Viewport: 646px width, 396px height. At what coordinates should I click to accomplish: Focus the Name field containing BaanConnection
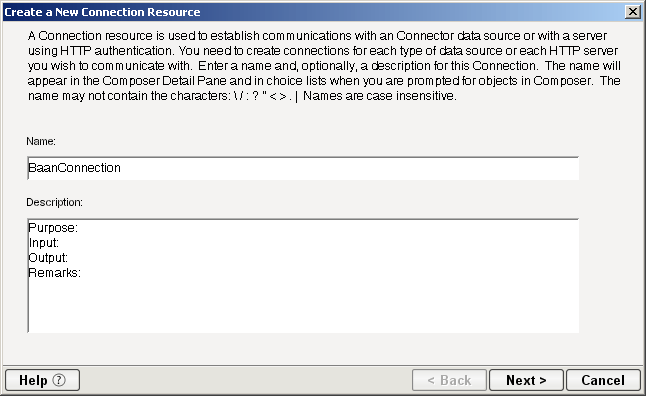(303, 168)
